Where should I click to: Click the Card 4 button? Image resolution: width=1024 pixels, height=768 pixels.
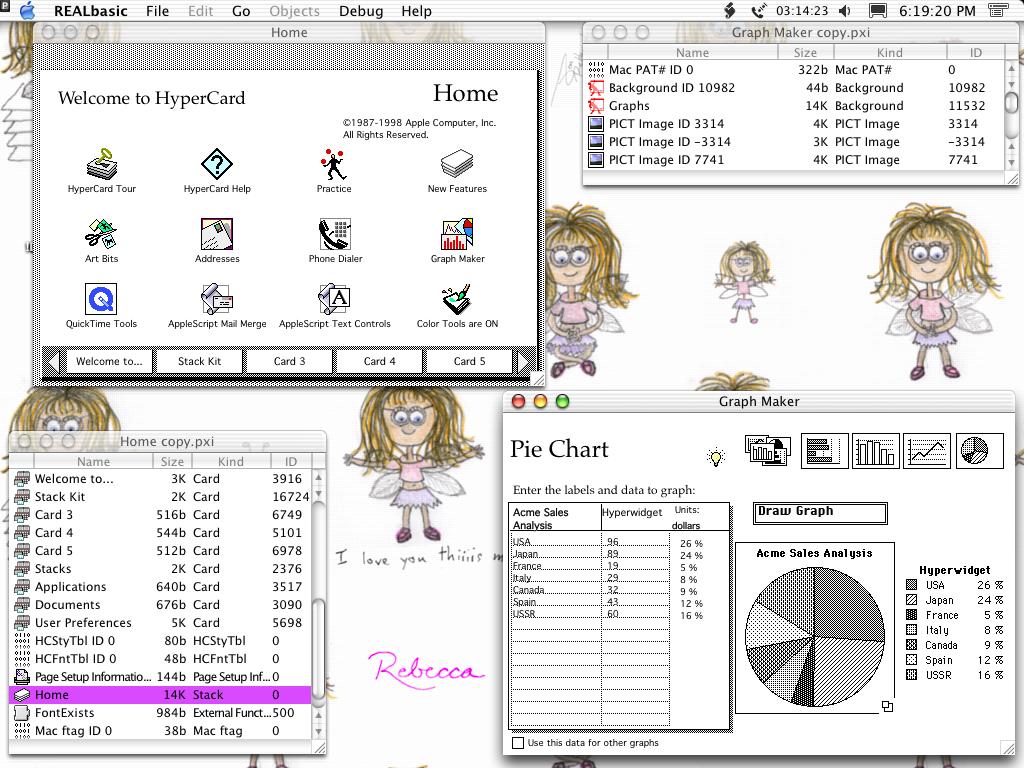[379, 361]
